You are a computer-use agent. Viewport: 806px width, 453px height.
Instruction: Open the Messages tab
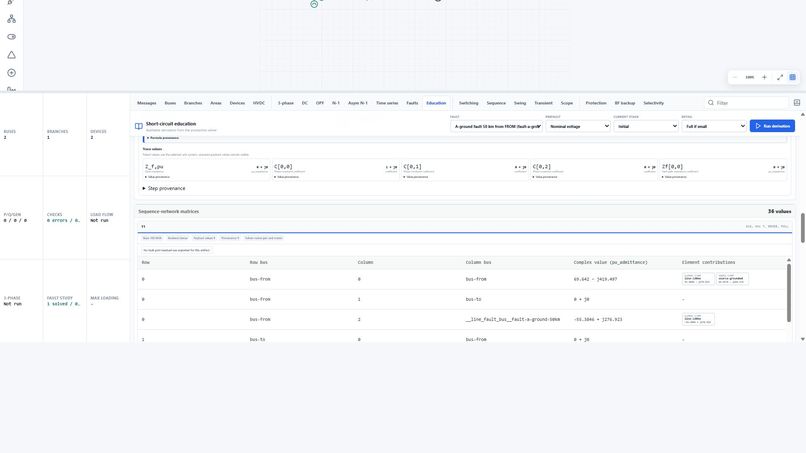146,103
